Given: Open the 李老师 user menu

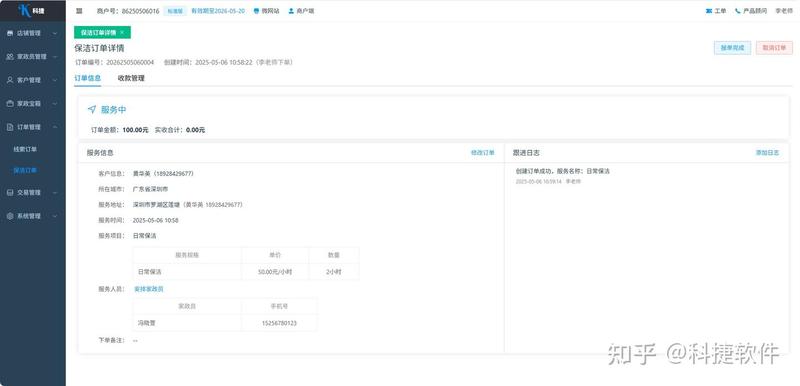Looking at the screenshot, I should click(x=784, y=11).
